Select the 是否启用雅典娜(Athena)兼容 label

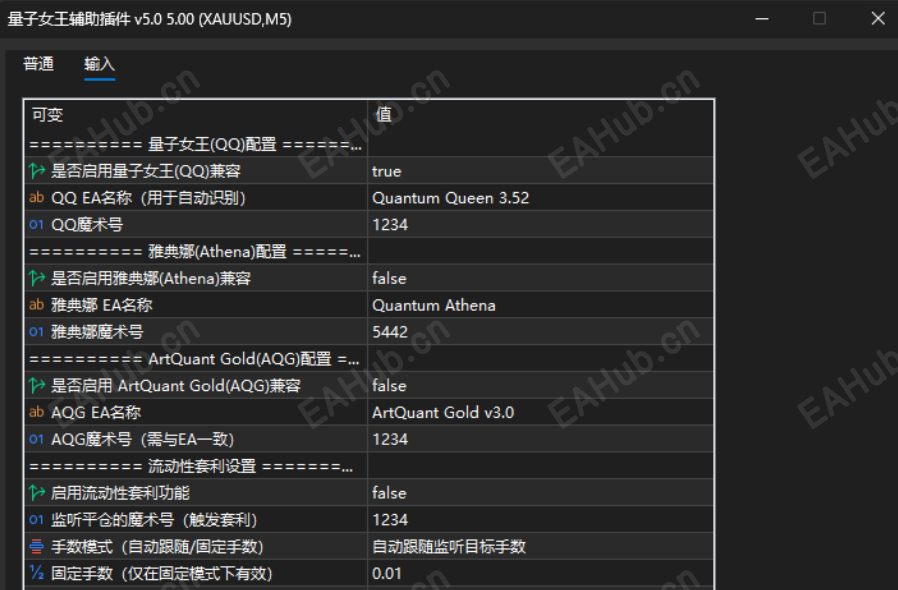point(151,278)
